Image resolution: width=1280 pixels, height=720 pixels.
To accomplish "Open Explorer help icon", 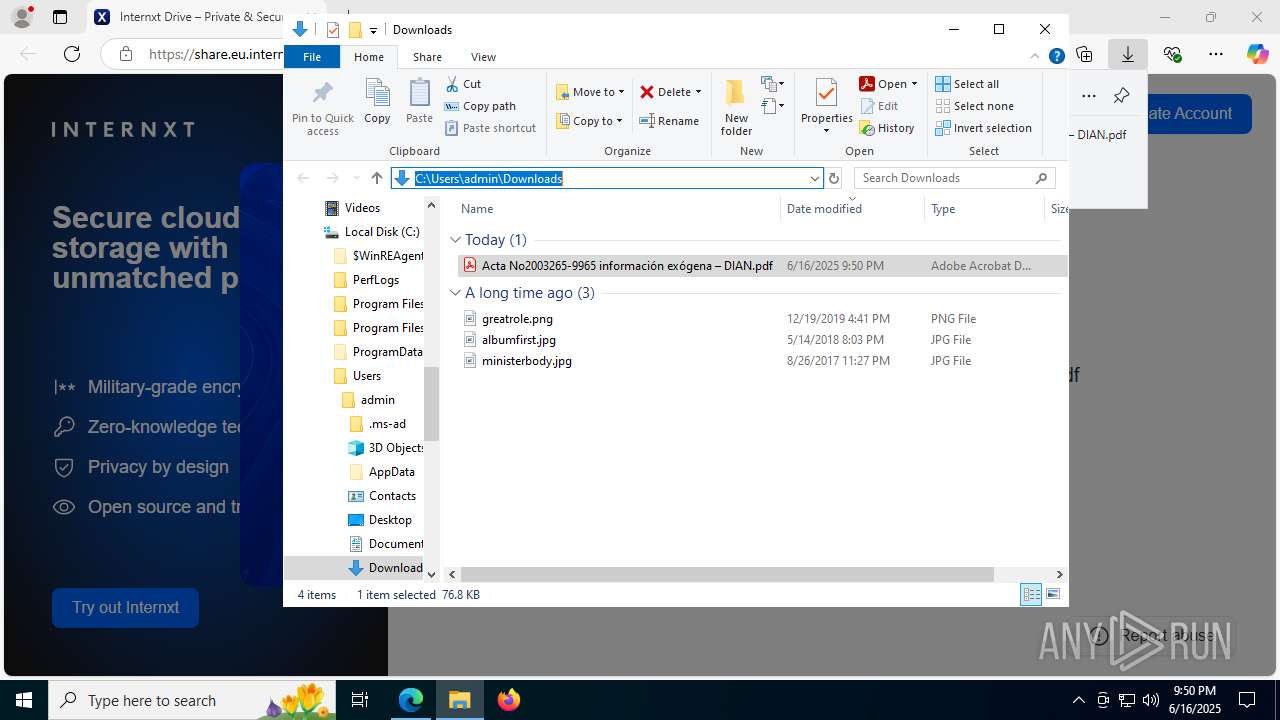I will tap(1056, 57).
